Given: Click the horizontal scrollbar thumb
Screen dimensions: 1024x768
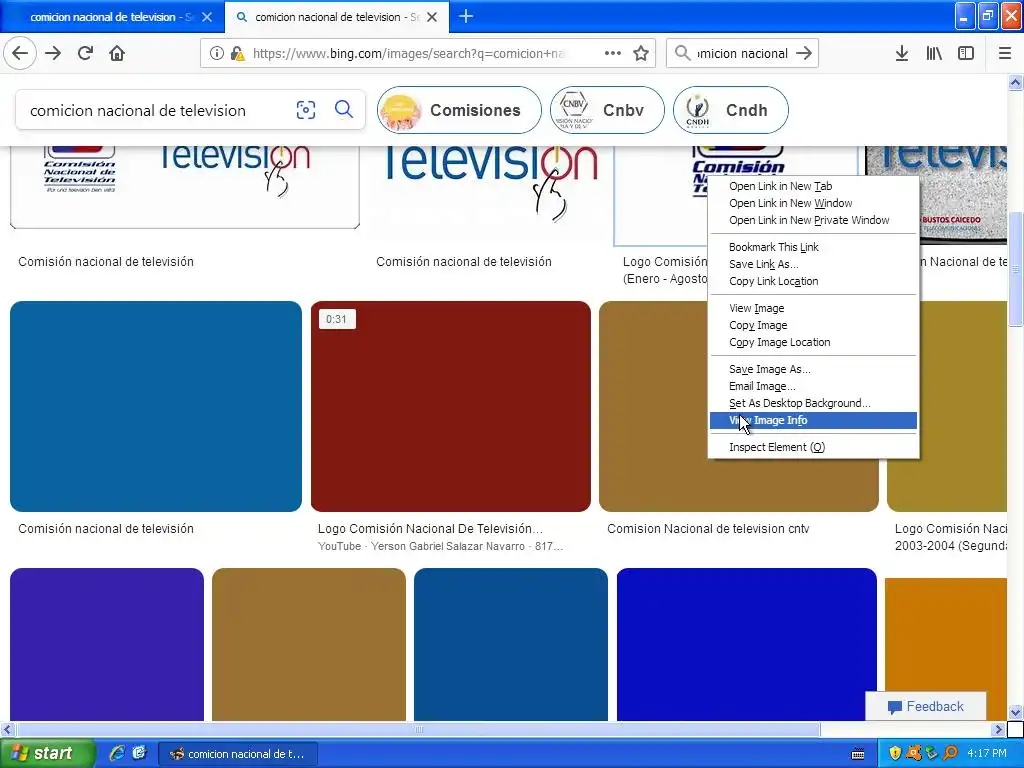Looking at the screenshot, I should 418,729.
